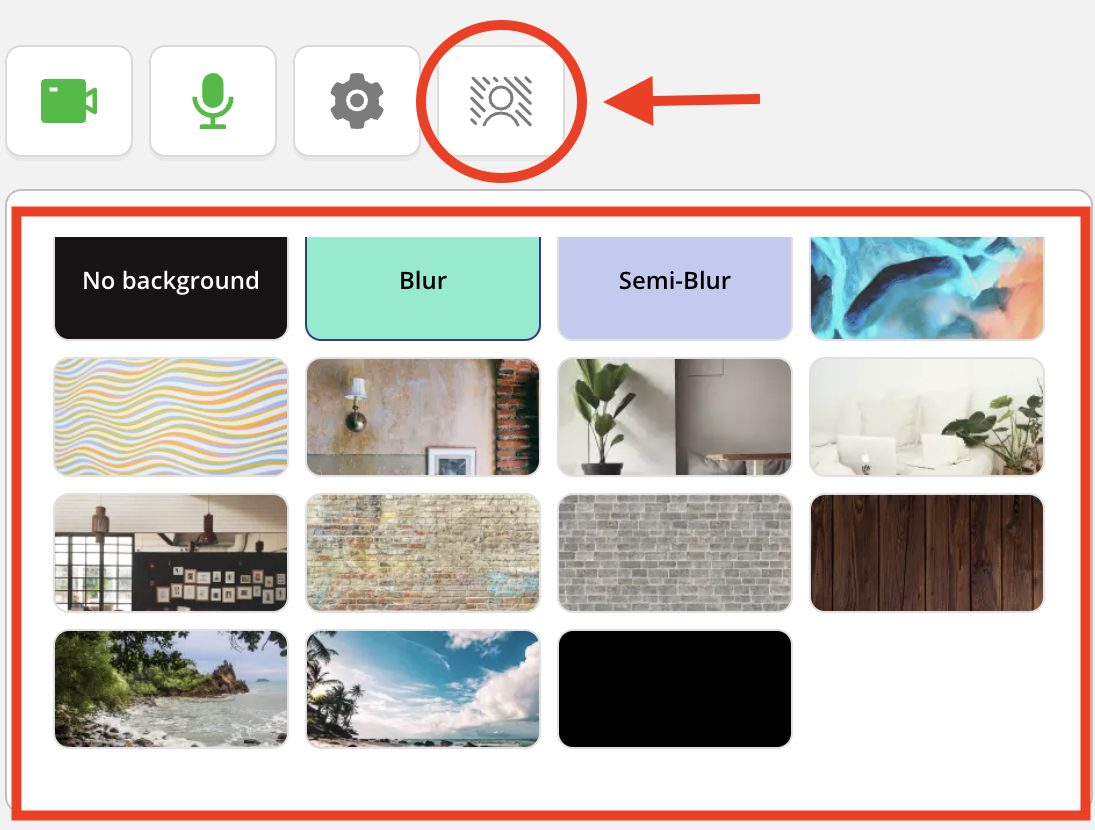1095x830 pixels.
Task: Select the dark wood planks background
Action: click(x=927, y=553)
